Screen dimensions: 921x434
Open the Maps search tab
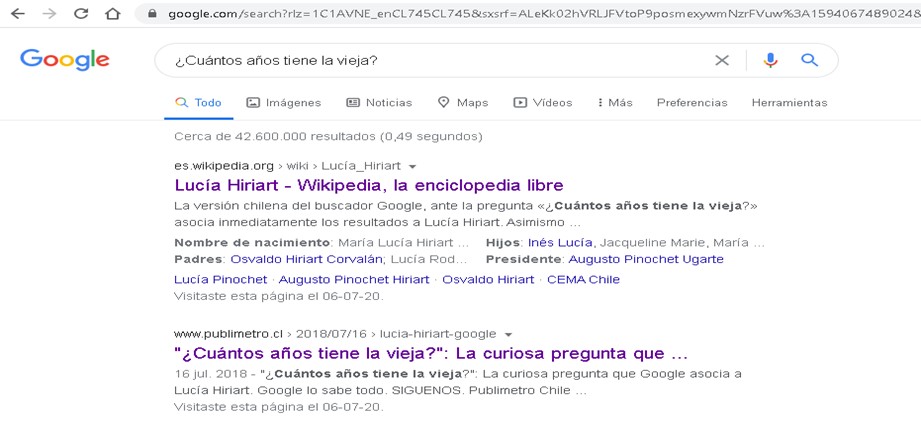click(x=463, y=102)
